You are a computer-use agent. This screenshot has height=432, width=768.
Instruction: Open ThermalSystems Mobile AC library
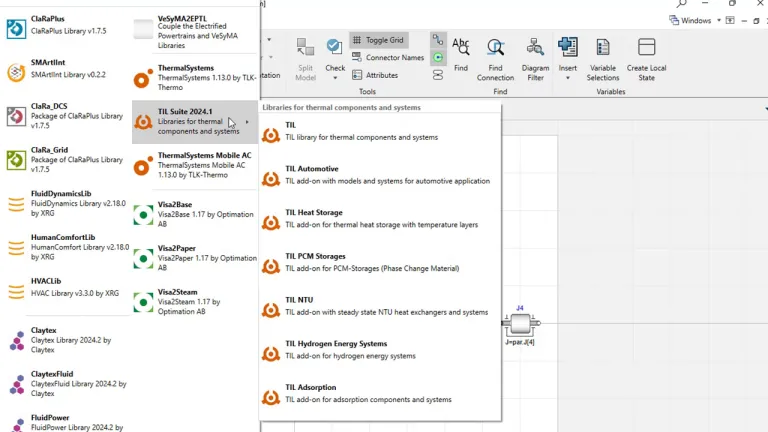point(195,165)
